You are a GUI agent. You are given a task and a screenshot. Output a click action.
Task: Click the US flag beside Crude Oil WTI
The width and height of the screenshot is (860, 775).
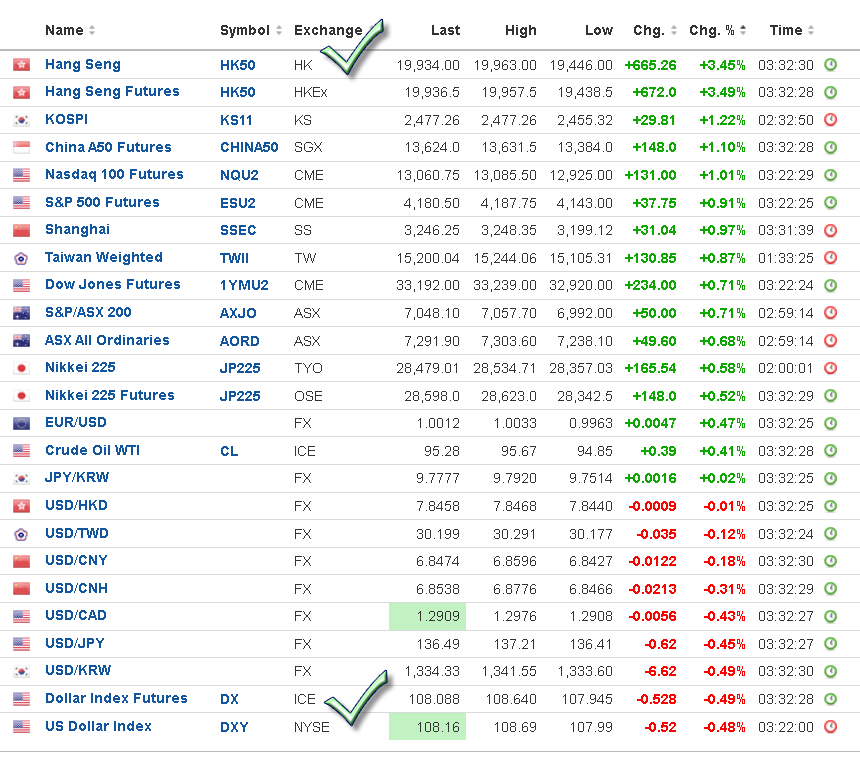pos(21,451)
